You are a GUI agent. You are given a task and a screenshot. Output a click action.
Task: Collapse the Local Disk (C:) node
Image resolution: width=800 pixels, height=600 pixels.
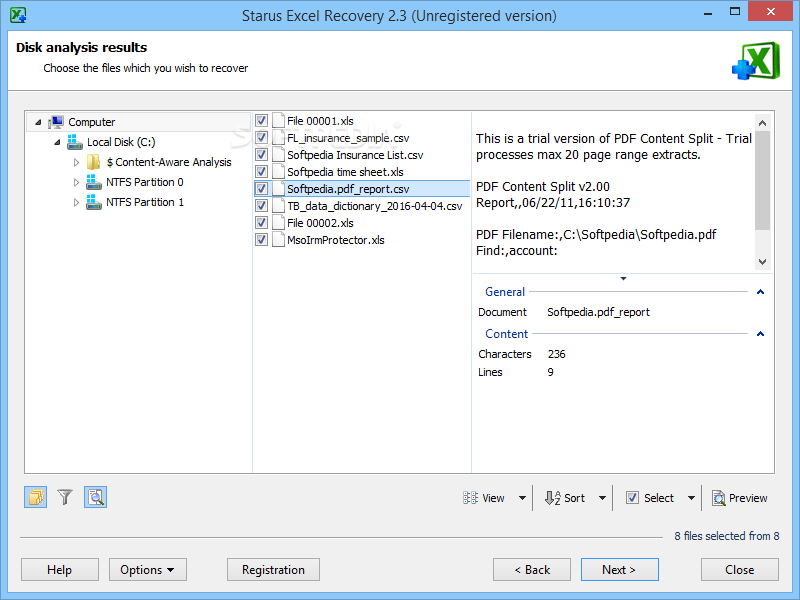(57, 142)
